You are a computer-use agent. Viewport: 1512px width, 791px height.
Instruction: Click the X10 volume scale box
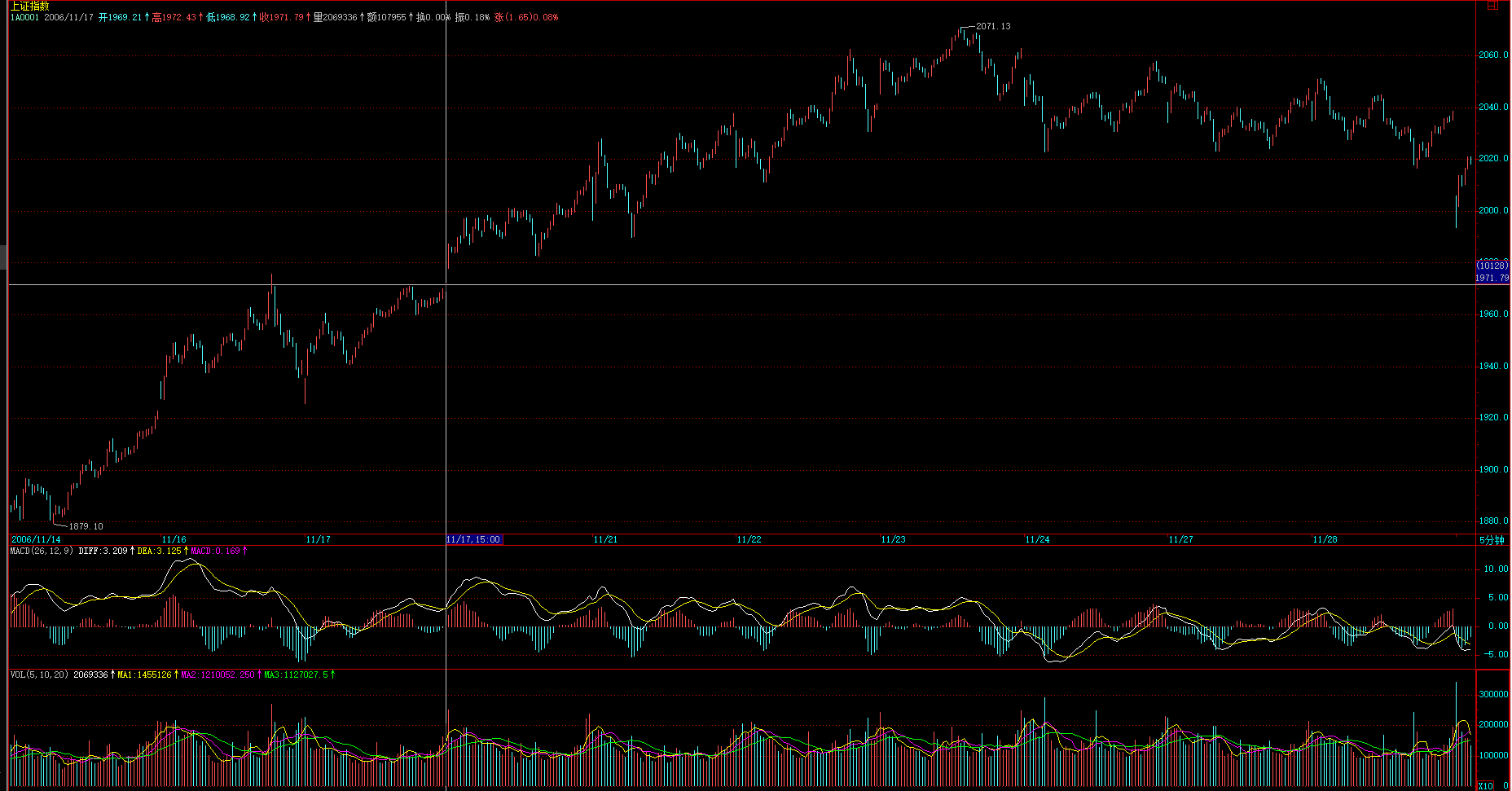coord(1485,785)
